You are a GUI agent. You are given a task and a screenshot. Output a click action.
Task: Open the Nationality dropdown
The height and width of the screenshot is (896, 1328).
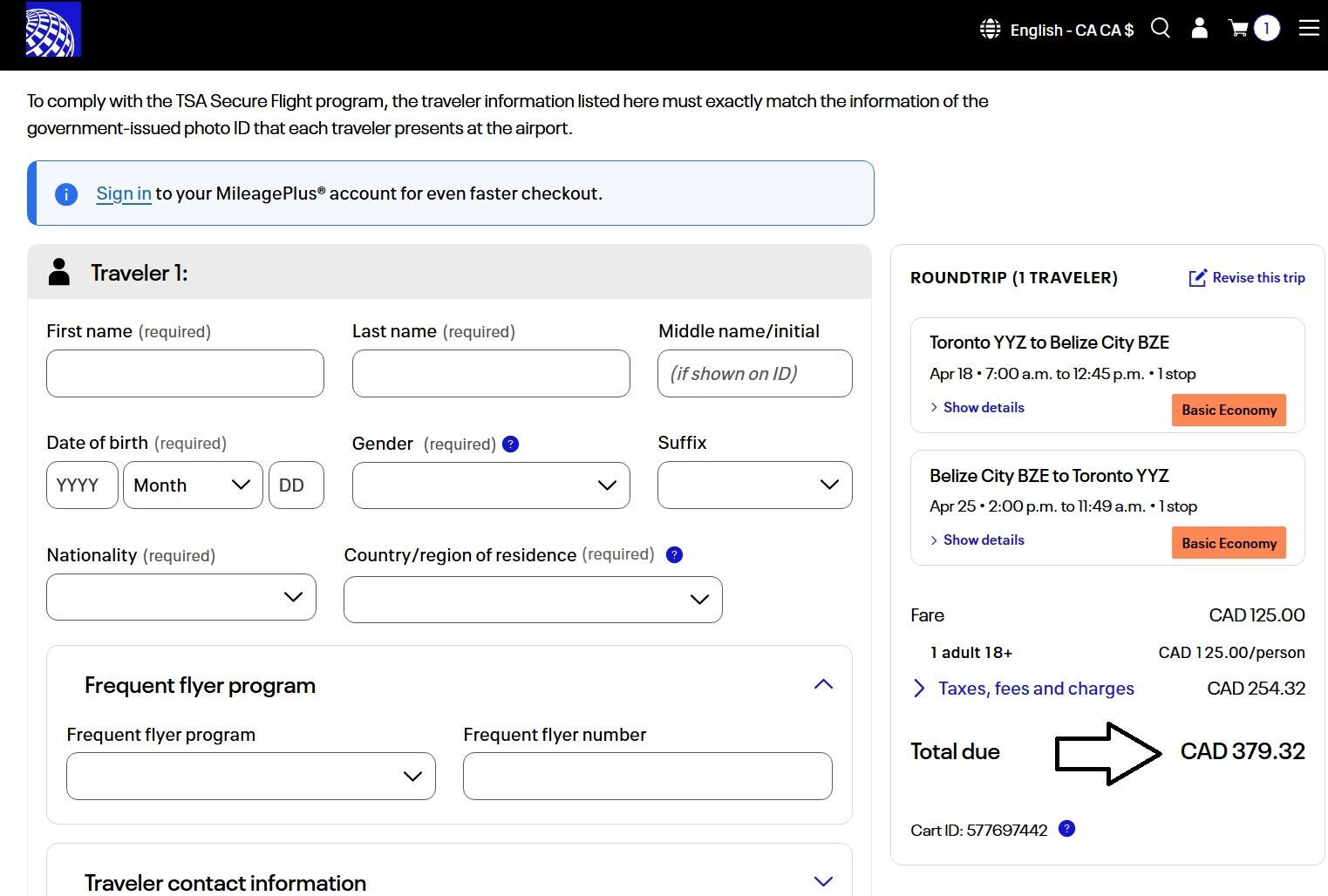[181, 597]
